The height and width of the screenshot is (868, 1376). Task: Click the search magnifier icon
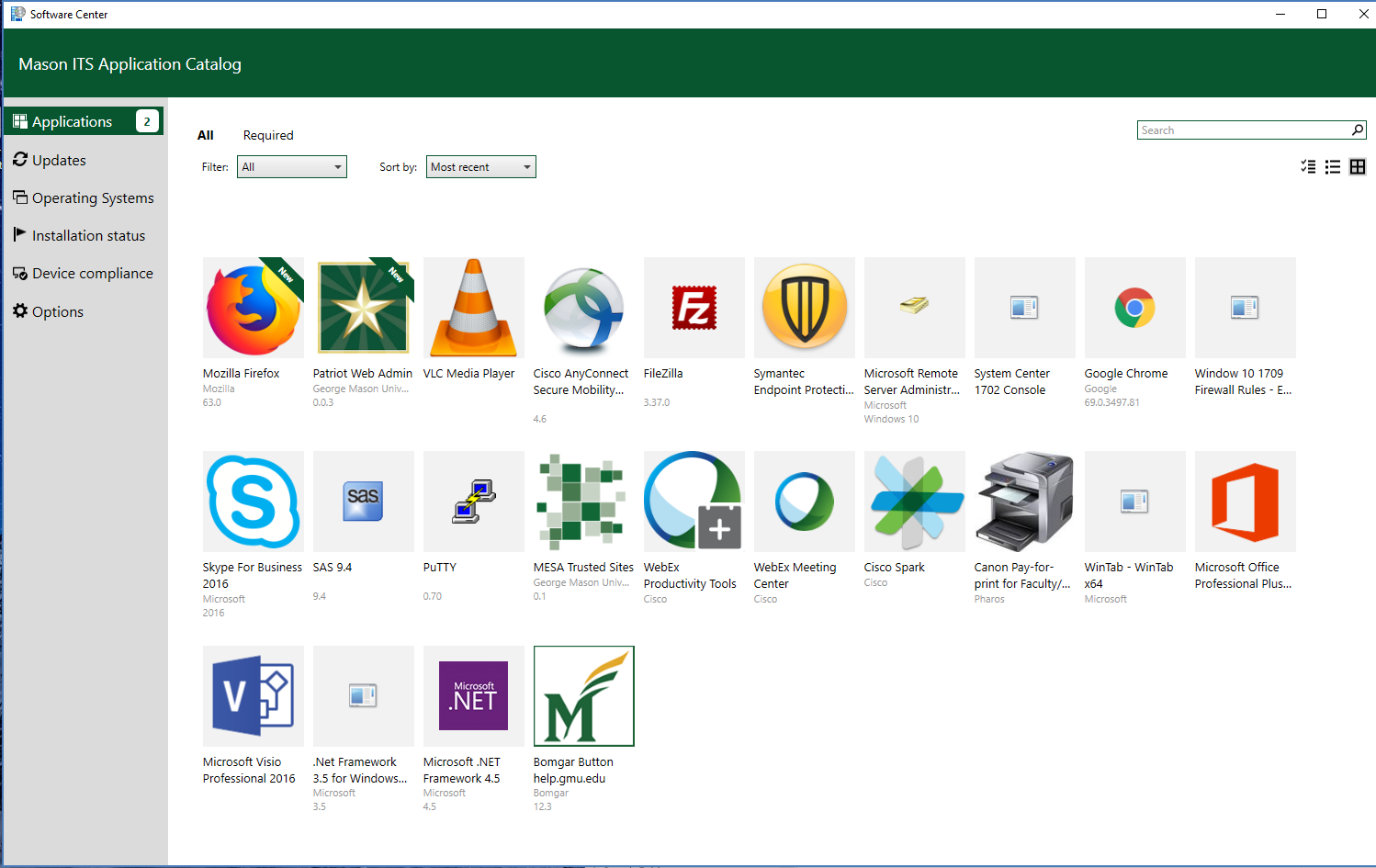coord(1358,130)
